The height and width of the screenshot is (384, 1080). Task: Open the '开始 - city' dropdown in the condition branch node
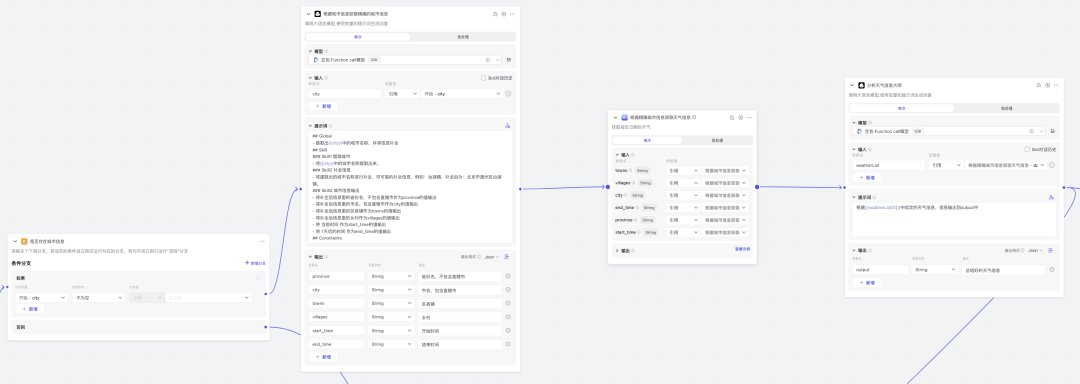(x=42, y=297)
